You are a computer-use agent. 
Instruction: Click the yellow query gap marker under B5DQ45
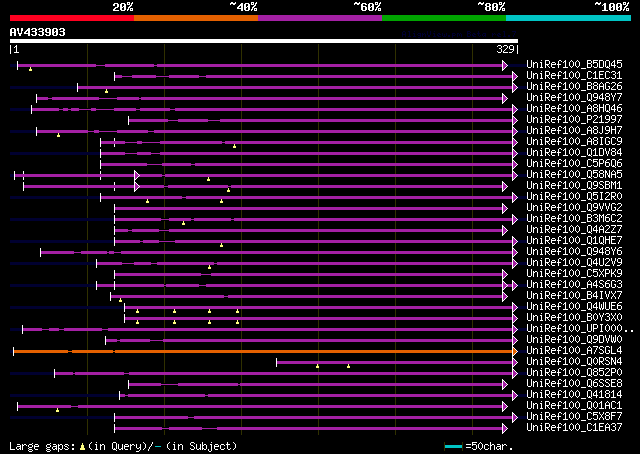click(x=31, y=70)
